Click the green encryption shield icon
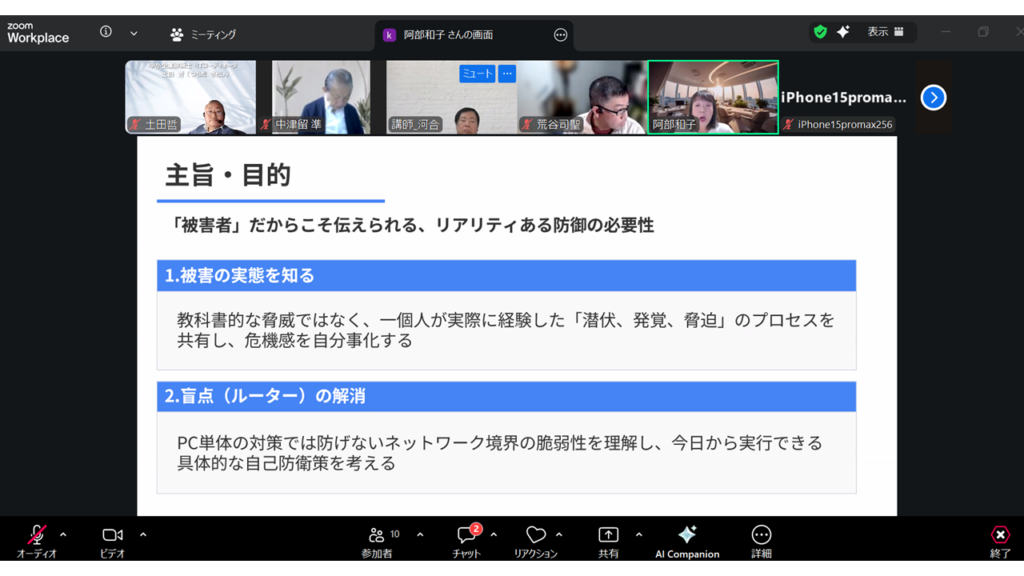Screen dimensions: 1024x576 (820, 32)
